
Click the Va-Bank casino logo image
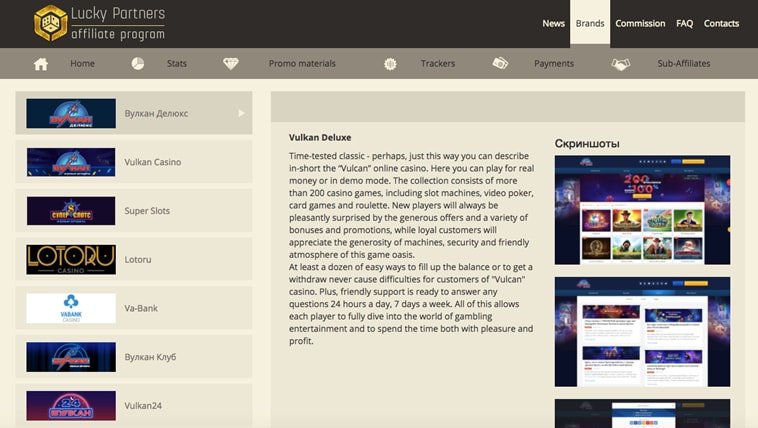[71, 308]
